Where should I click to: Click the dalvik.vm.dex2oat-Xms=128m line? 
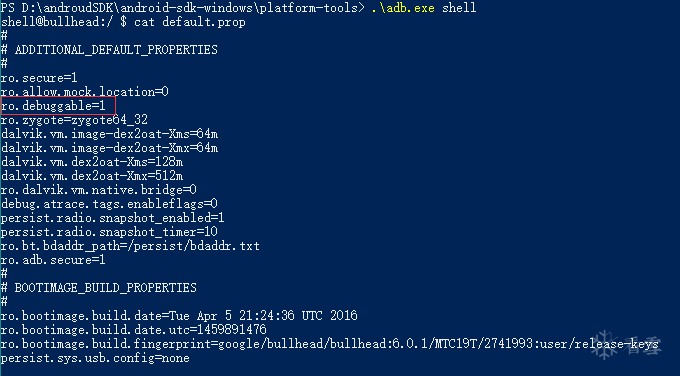tap(92, 162)
